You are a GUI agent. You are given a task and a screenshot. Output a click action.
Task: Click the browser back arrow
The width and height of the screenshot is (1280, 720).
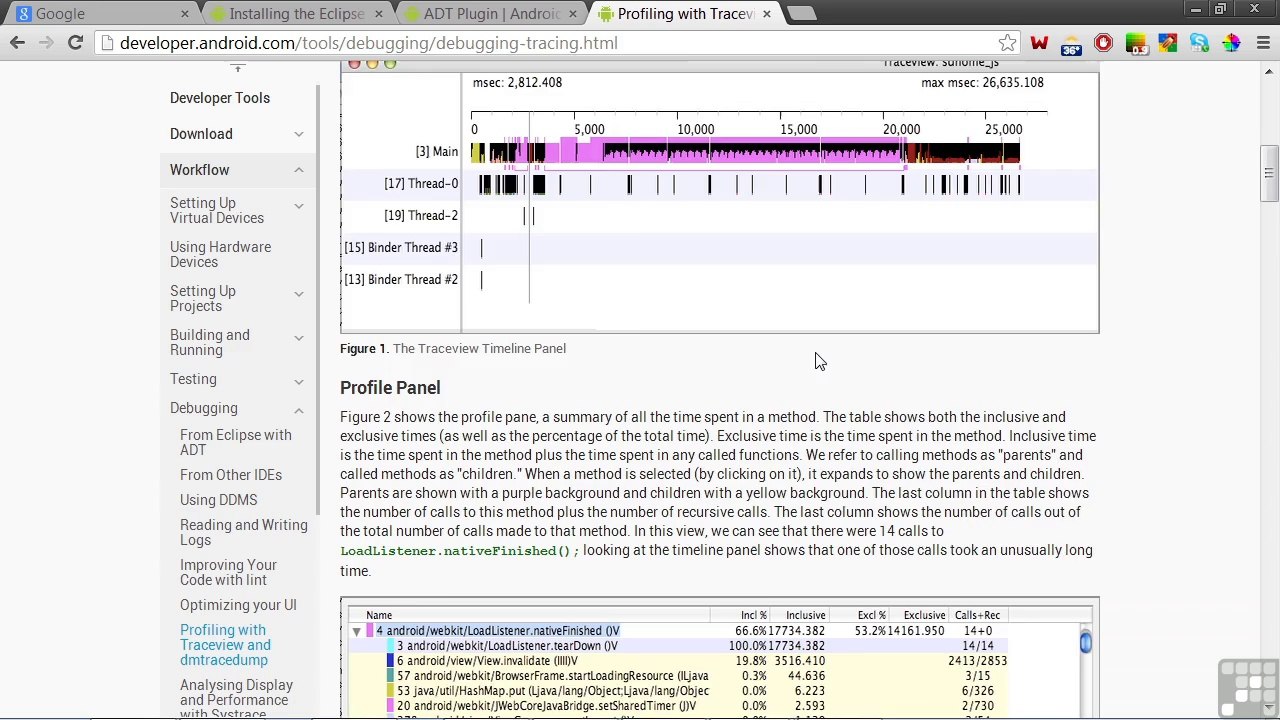click(17, 43)
